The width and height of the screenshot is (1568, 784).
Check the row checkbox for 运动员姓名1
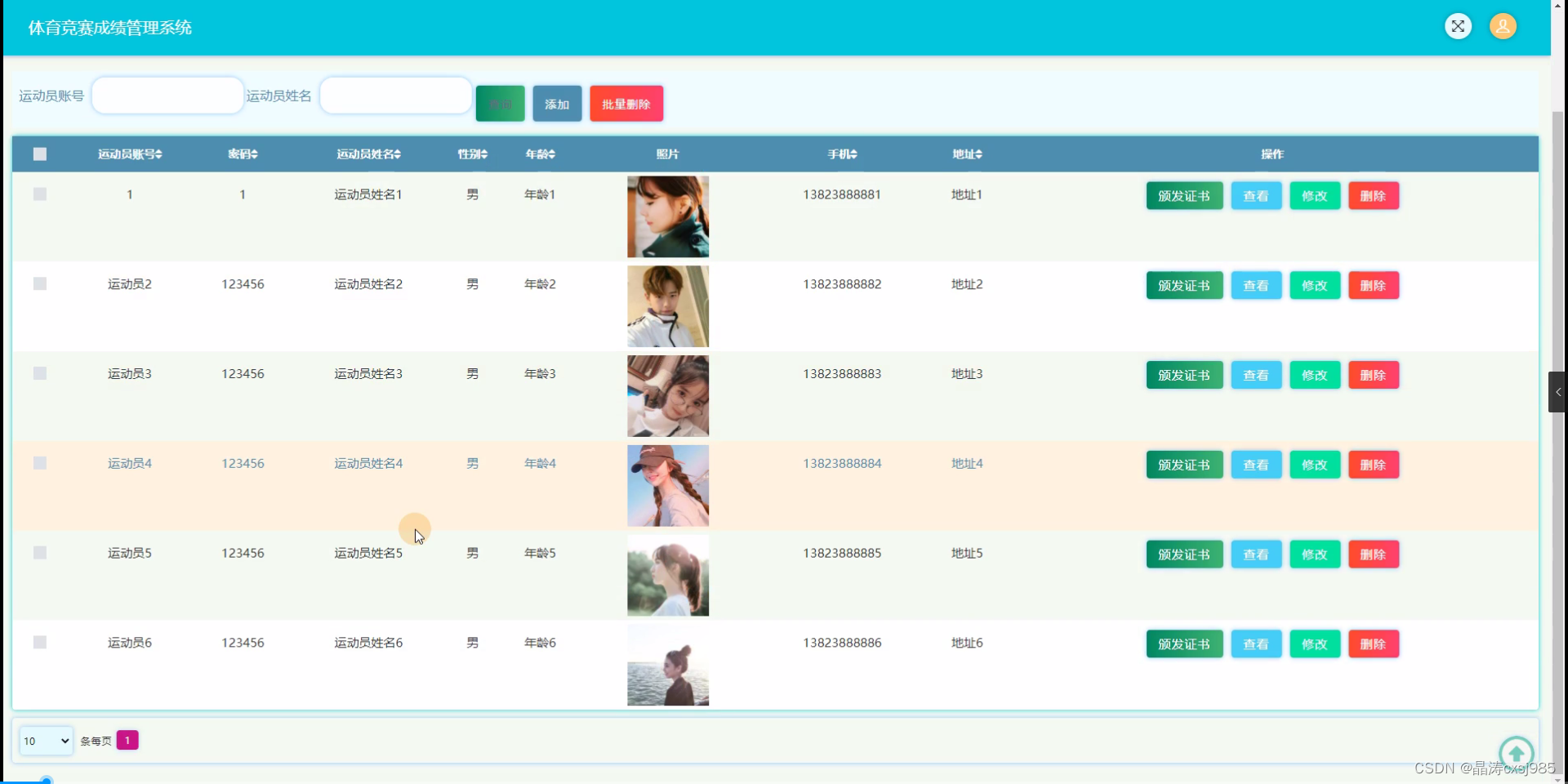40,194
